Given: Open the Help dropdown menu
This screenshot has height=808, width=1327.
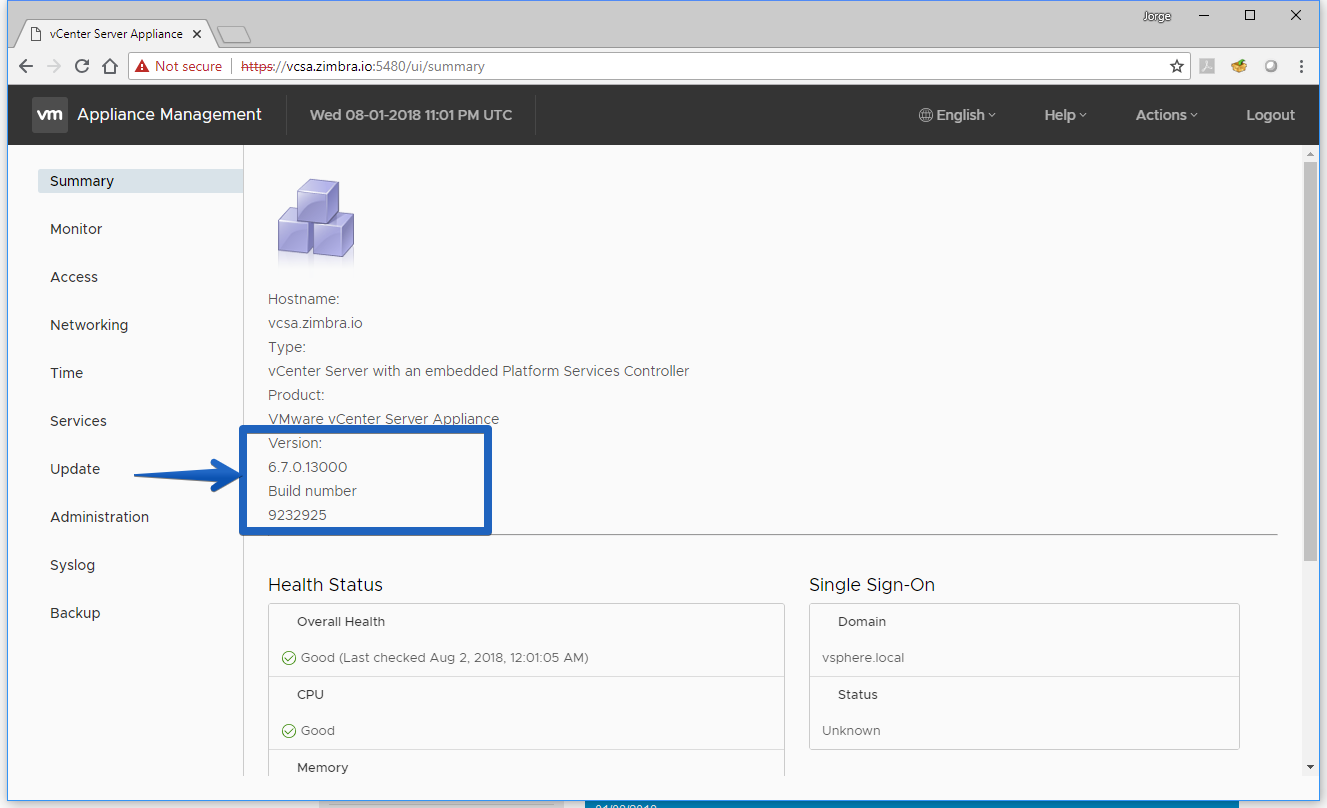Looking at the screenshot, I should coord(1065,115).
